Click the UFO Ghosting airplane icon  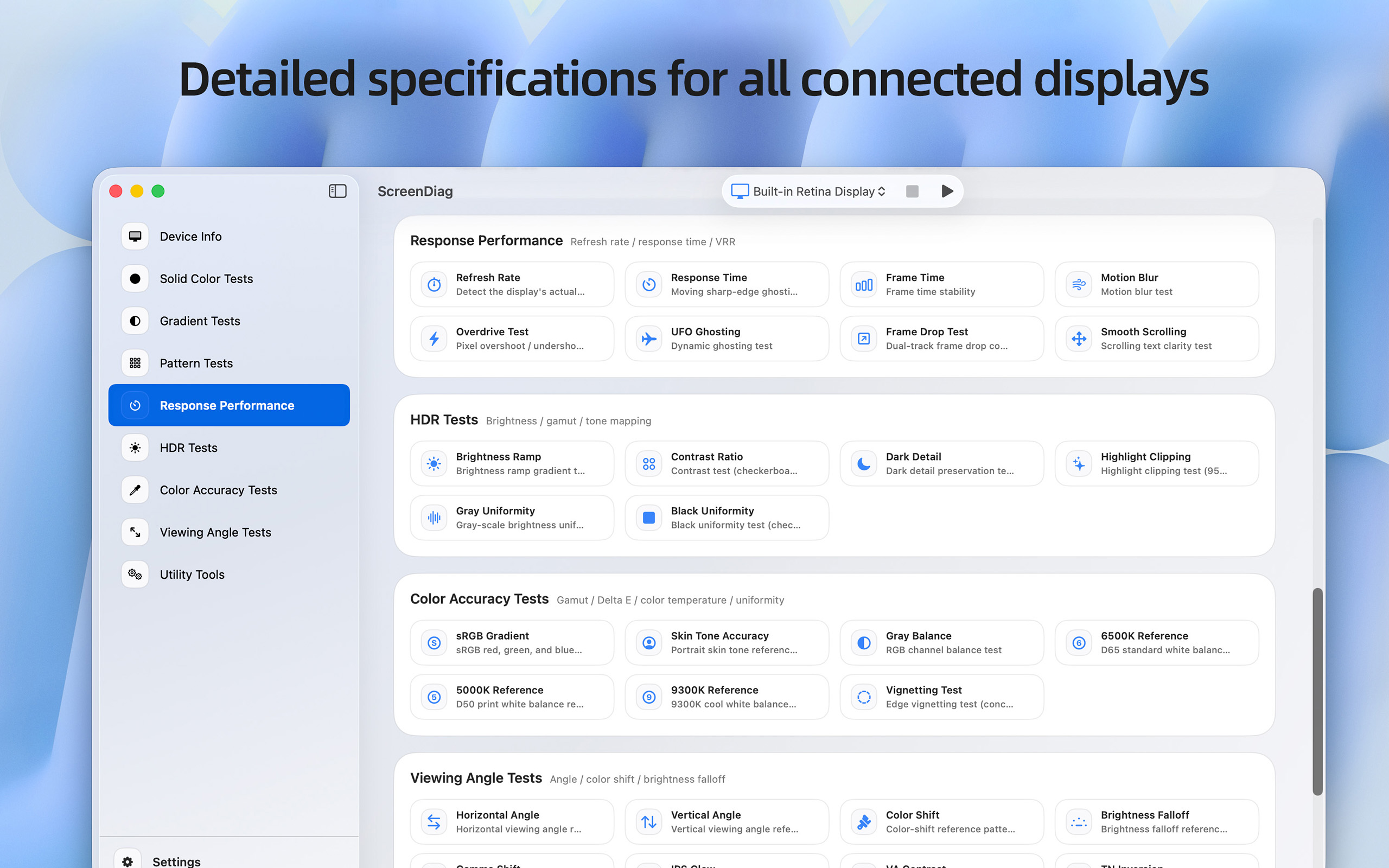649,339
